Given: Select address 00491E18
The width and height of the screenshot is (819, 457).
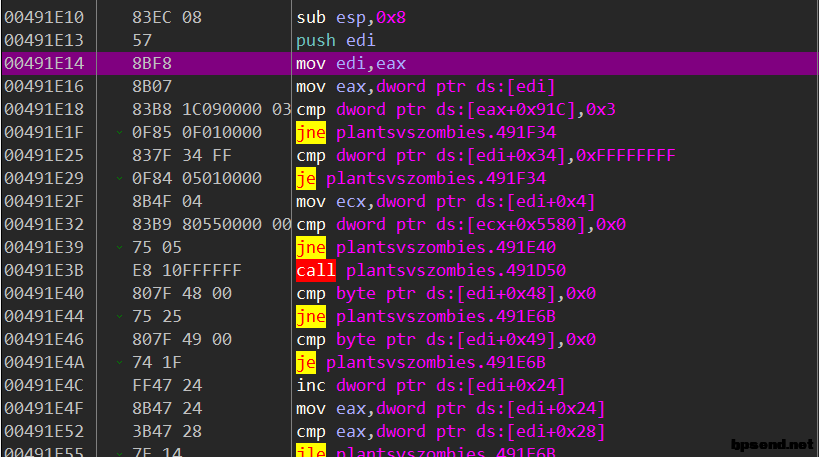Looking at the screenshot, I should [x=44, y=109].
